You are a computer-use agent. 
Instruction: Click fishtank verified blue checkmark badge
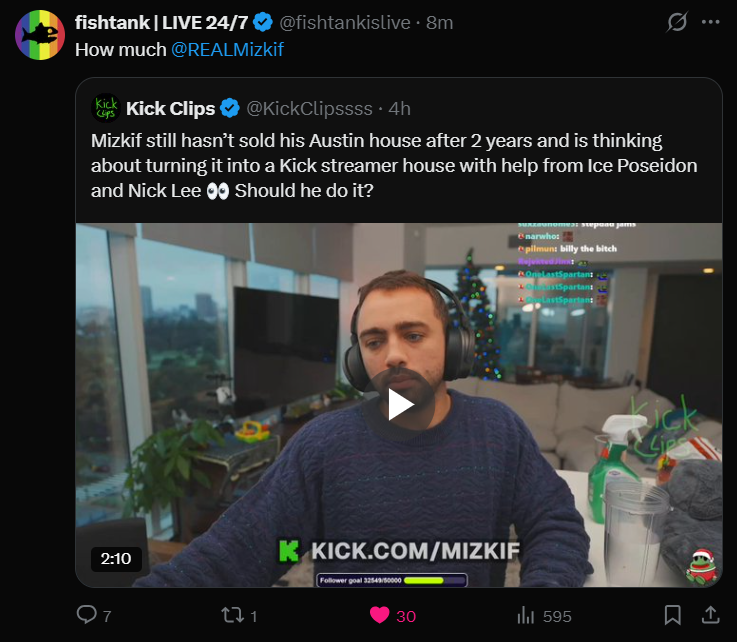(263, 22)
